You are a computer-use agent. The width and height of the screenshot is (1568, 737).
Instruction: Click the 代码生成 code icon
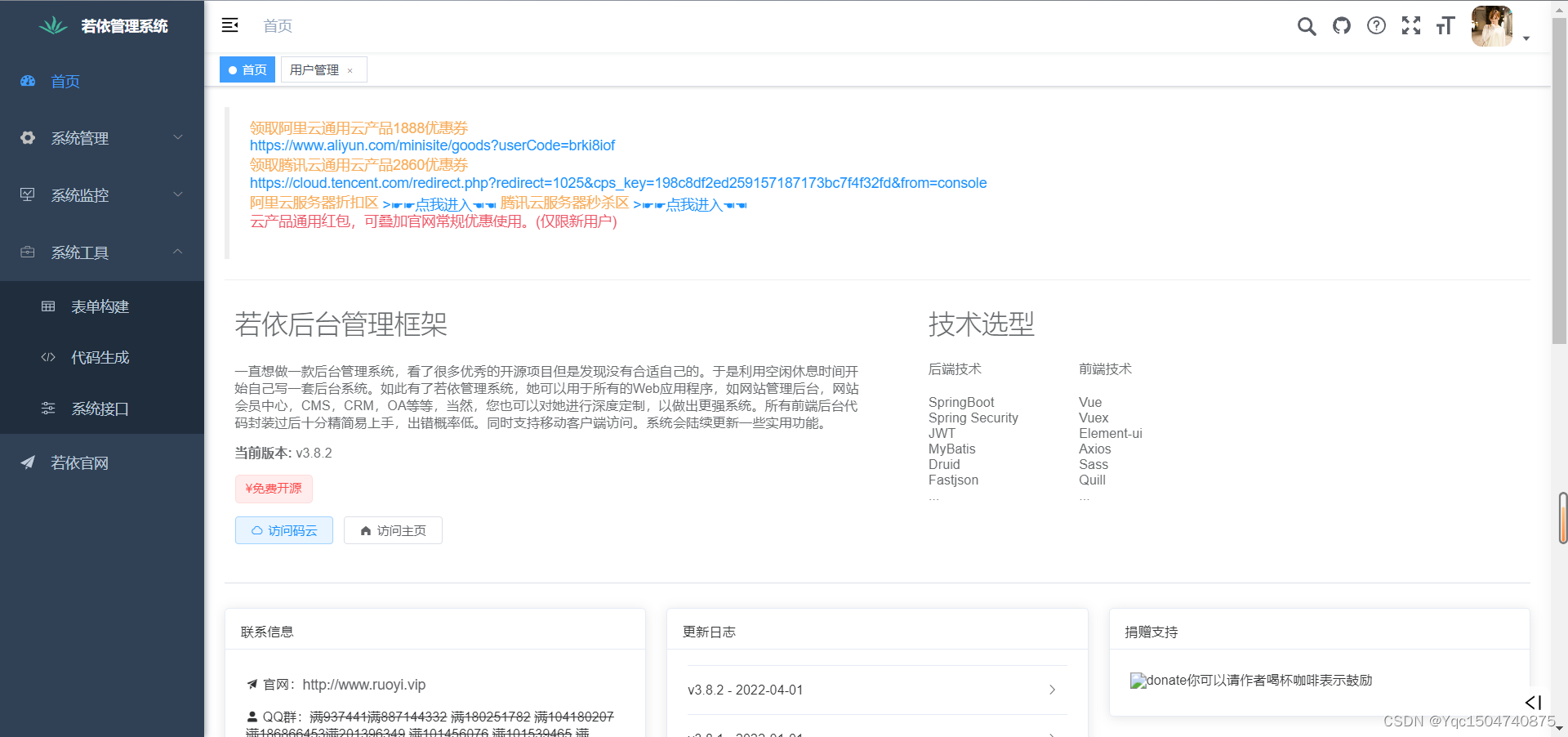click(x=48, y=357)
